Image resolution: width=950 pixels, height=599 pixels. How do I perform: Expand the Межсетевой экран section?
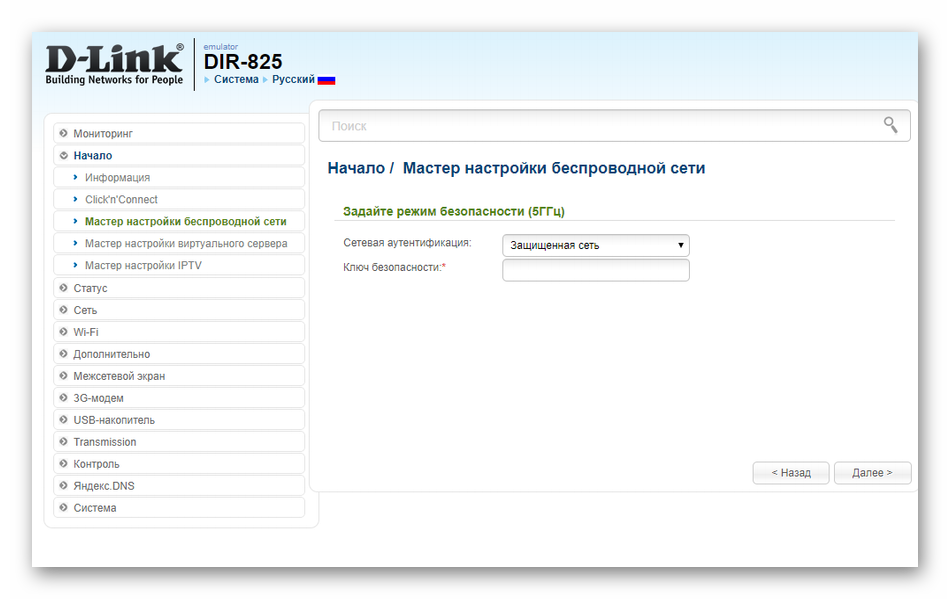pyautogui.click(x=118, y=376)
